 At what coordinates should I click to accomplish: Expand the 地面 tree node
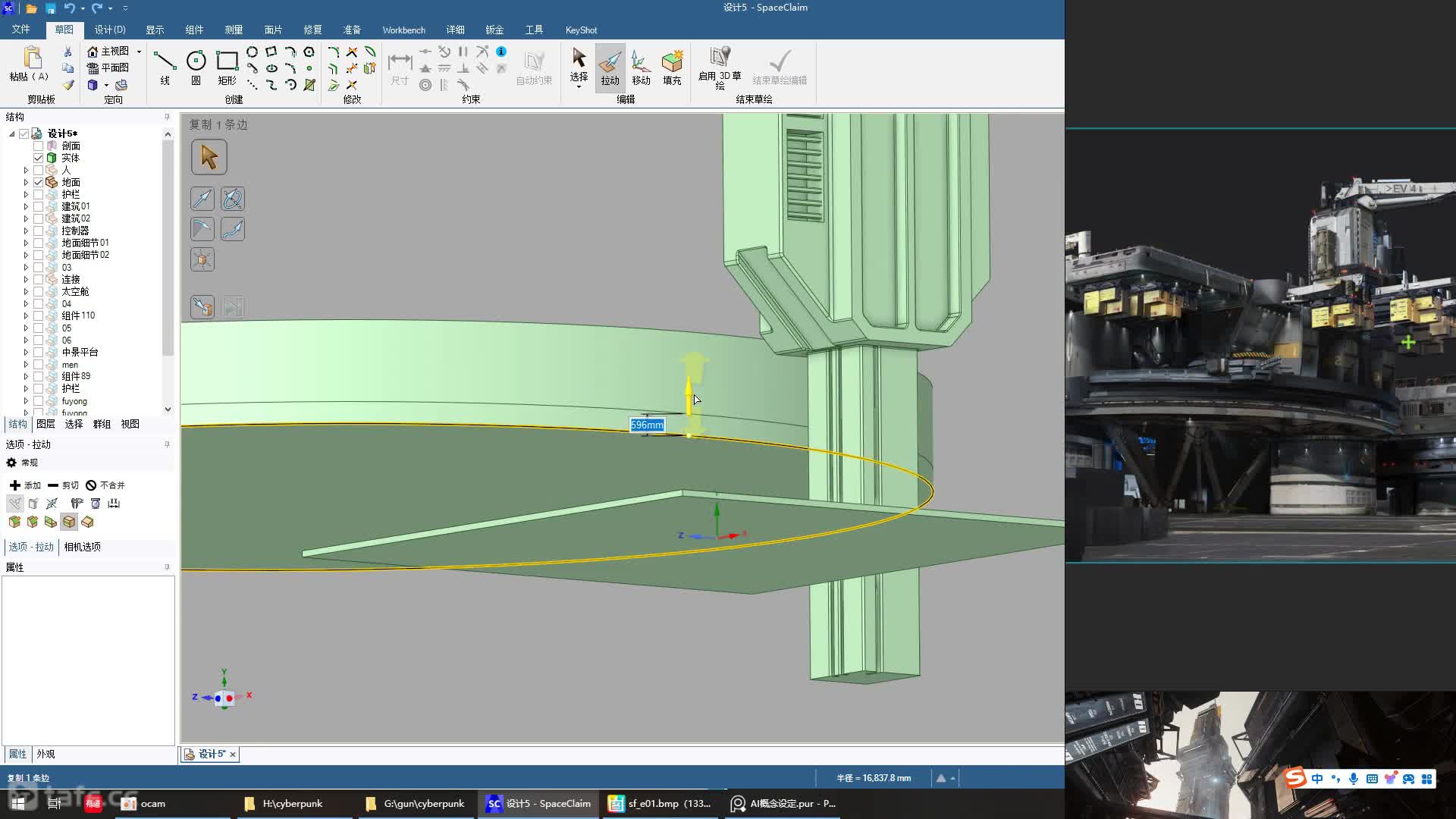point(26,182)
